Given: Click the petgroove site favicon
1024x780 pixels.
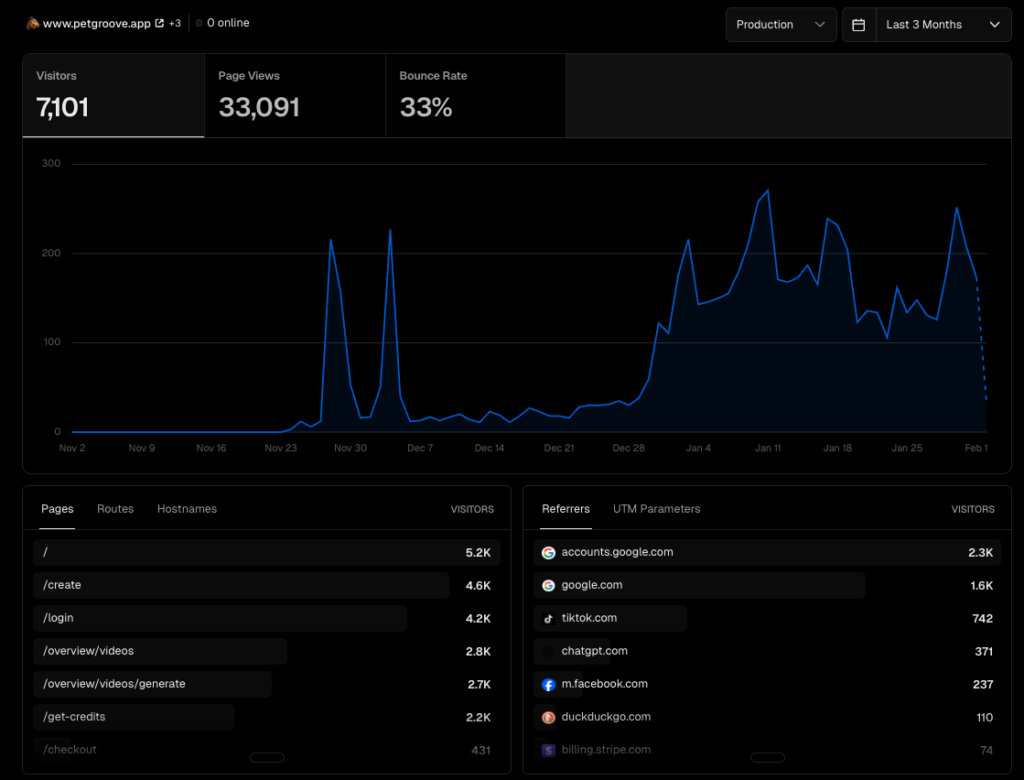Looking at the screenshot, I should (33, 23).
